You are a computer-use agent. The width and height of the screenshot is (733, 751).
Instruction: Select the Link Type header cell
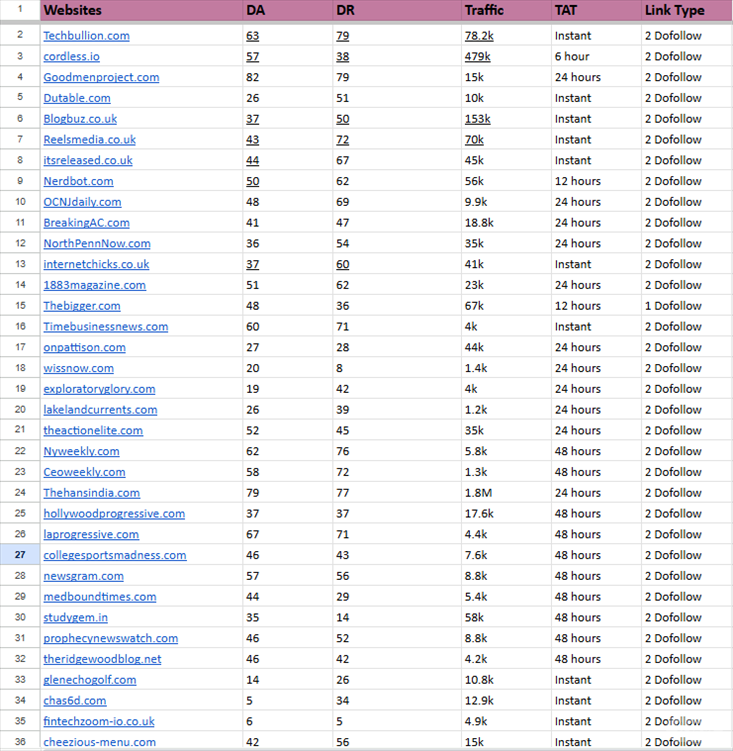coord(687,11)
